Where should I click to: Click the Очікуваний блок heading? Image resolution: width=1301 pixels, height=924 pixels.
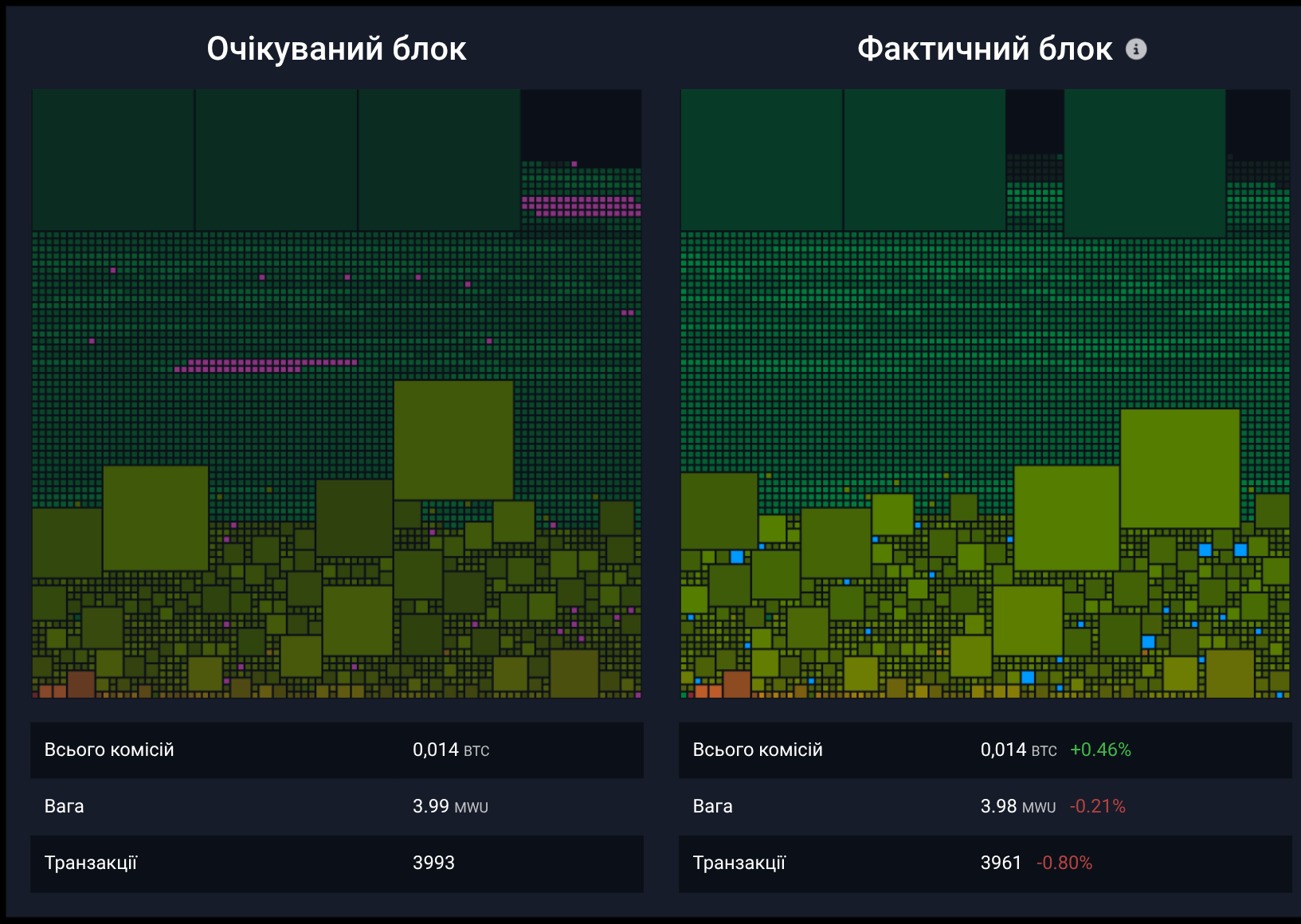336,49
